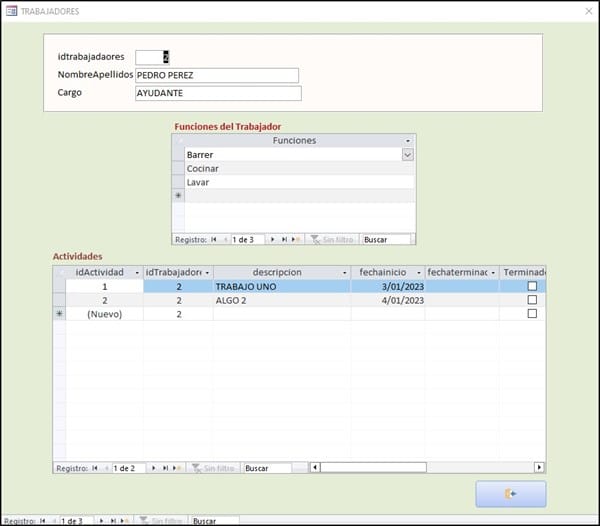
Task: Click the Barrer cell in Funciones
Action: coord(293,155)
